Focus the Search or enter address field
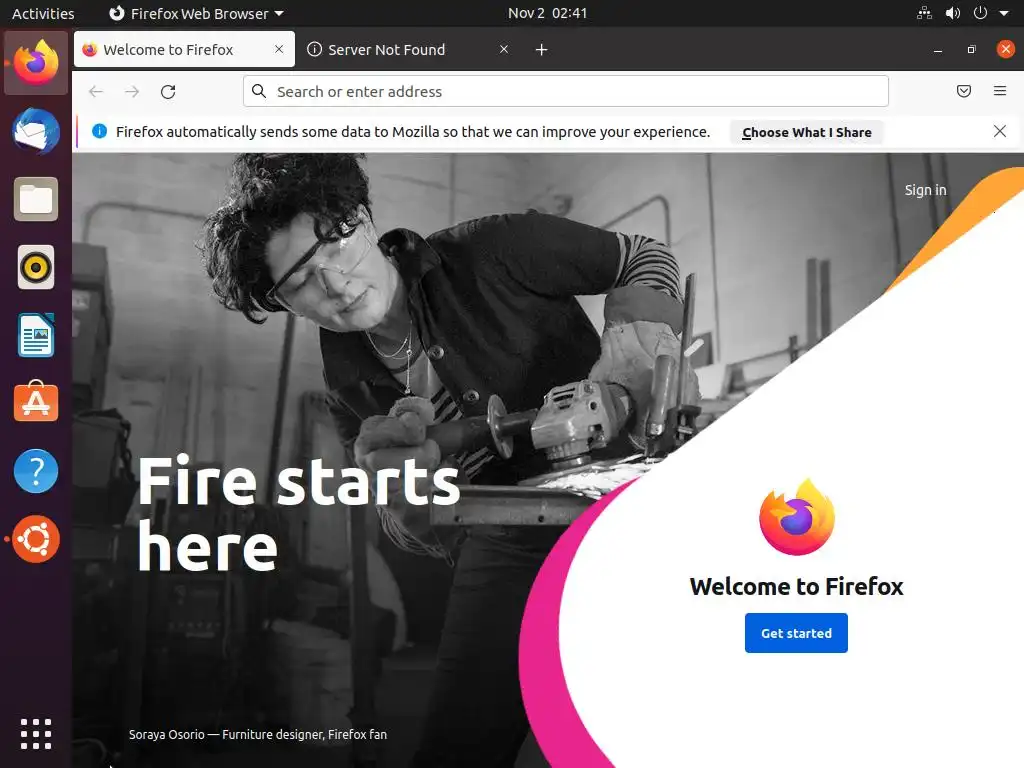 click(566, 91)
